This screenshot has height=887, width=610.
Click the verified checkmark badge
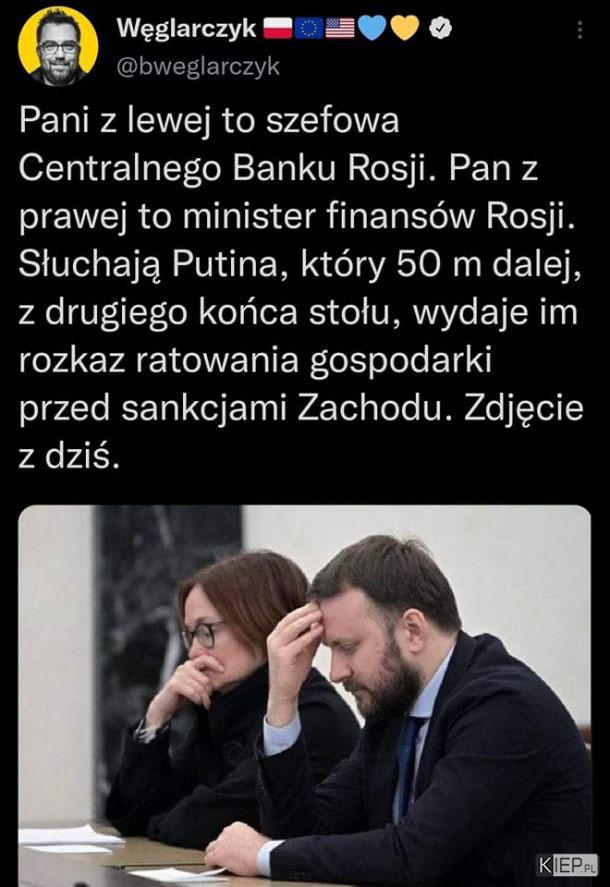(440, 28)
